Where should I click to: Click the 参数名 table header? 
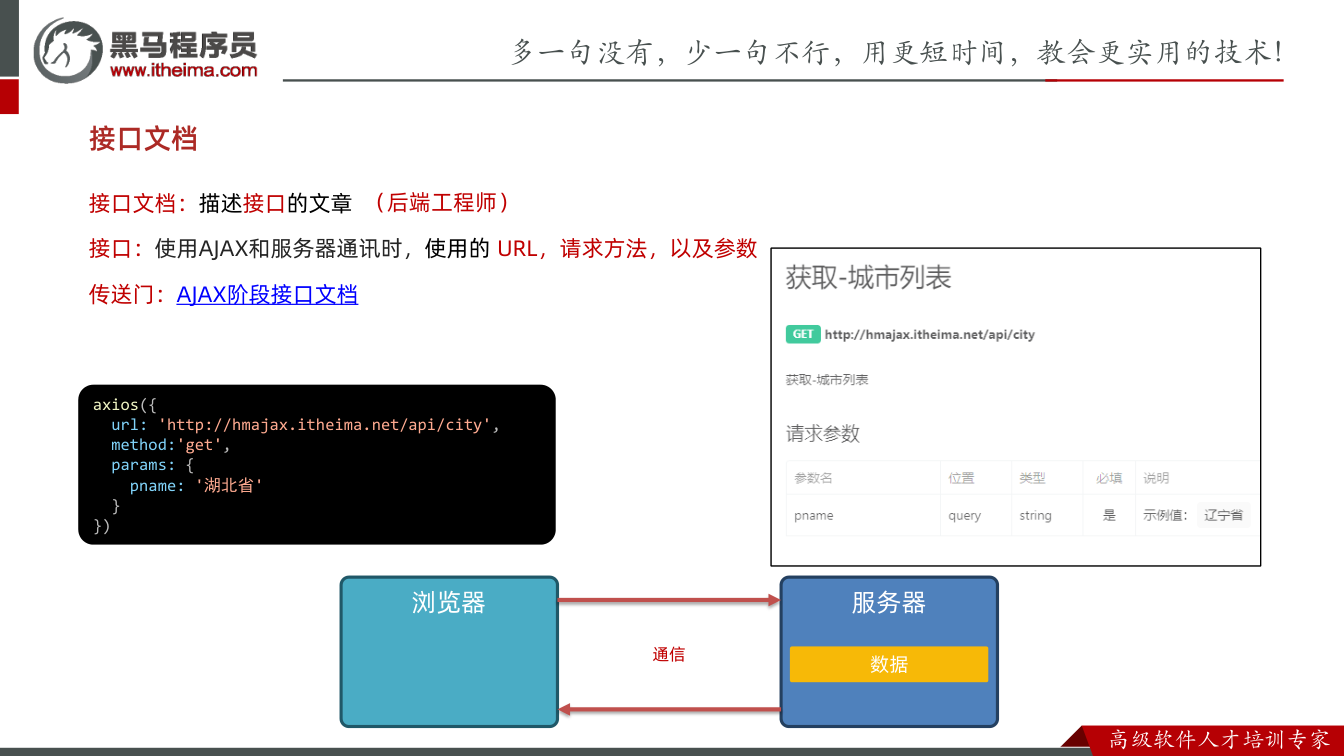pyautogui.click(x=813, y=478)
